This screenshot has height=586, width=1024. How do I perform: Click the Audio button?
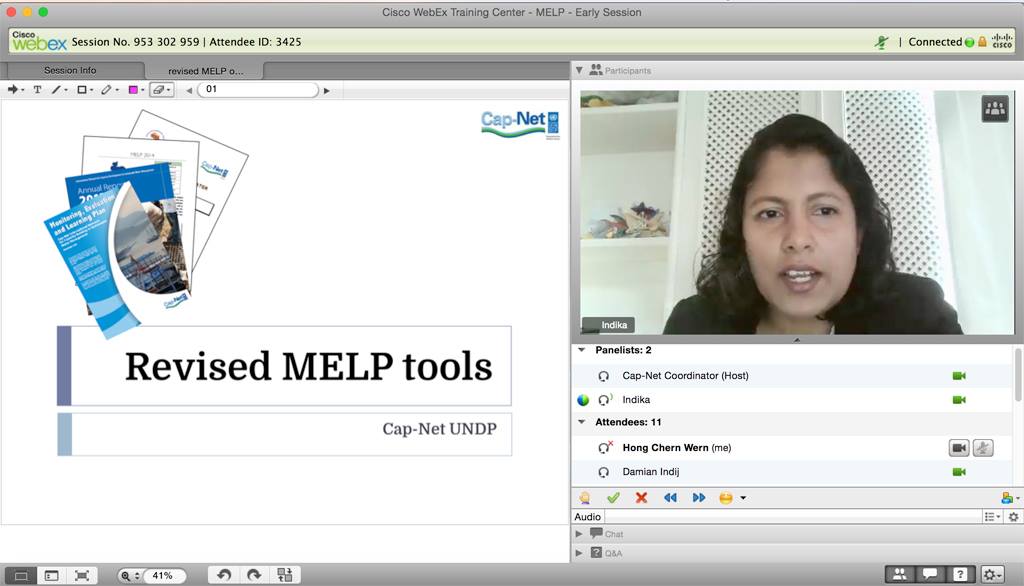(588, 517)
